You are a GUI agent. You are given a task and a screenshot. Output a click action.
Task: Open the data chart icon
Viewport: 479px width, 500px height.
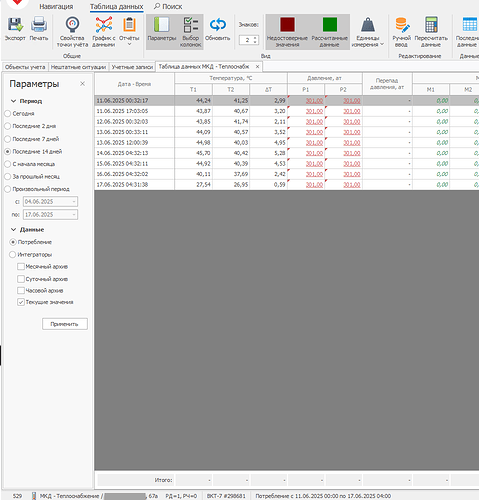point(104,25)
